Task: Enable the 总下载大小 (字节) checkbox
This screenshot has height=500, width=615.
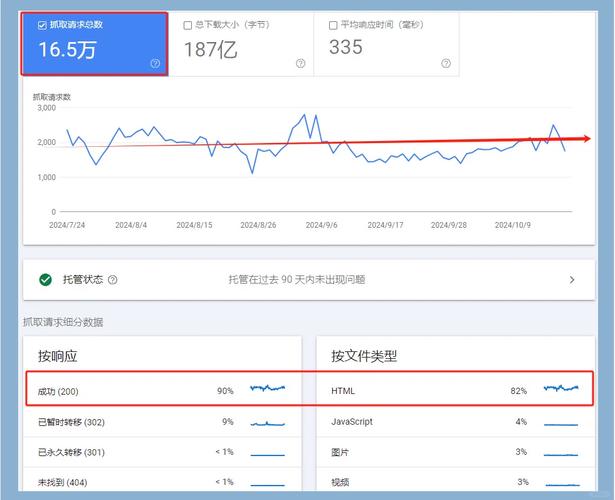Action: pos(187,25)
